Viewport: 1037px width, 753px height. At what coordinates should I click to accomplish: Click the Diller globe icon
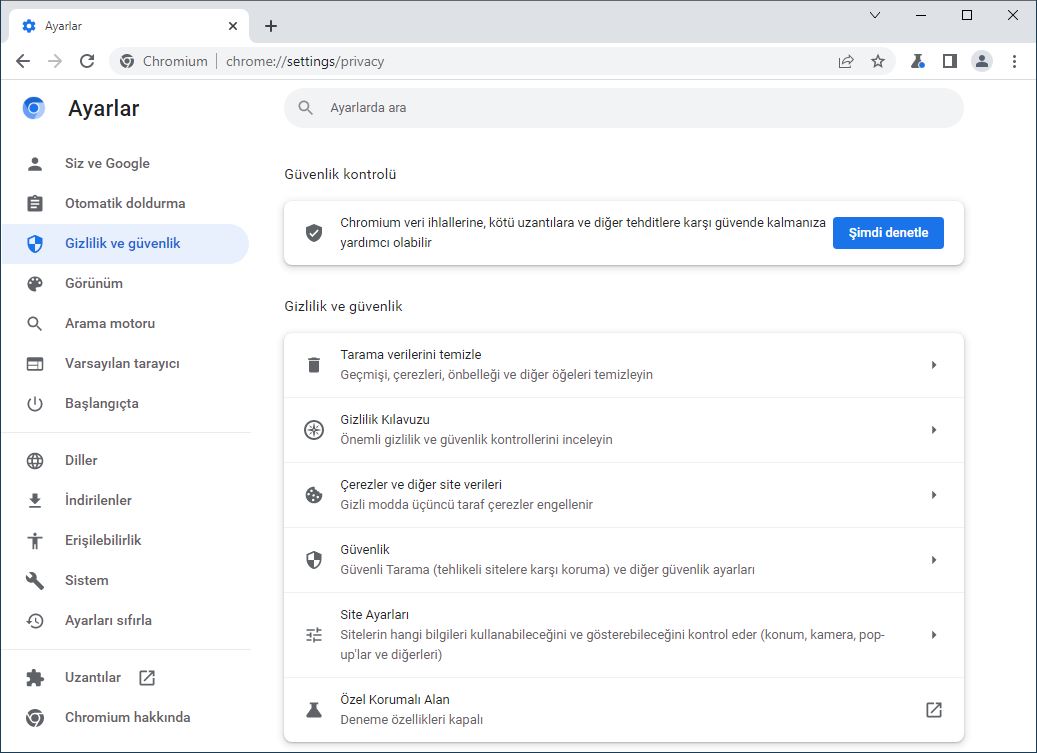[35, 460]
